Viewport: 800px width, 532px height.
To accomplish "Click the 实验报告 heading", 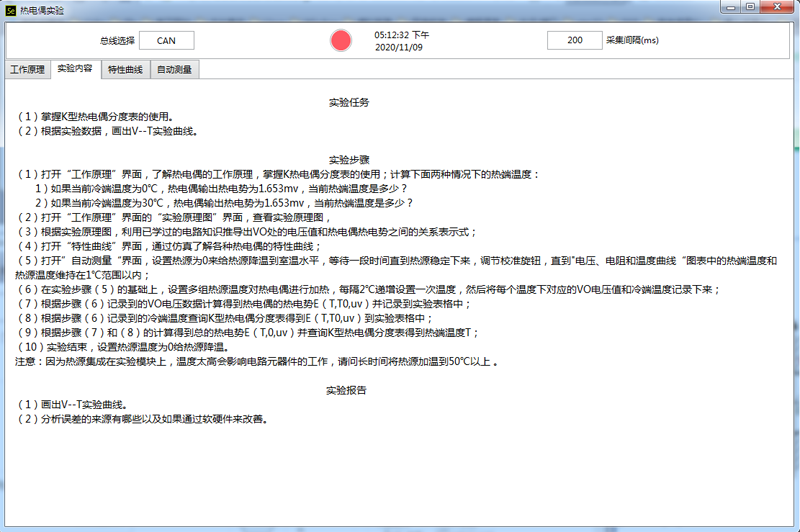I will coord(350,390).
